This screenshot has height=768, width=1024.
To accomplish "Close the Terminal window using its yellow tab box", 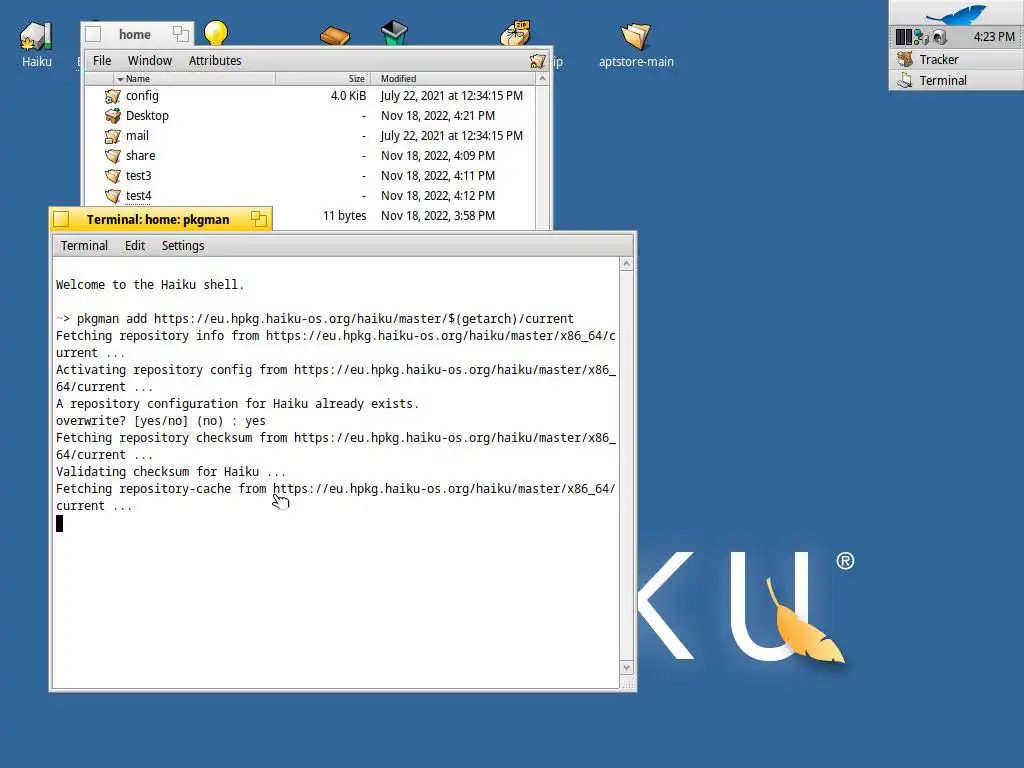I will 61,219.
